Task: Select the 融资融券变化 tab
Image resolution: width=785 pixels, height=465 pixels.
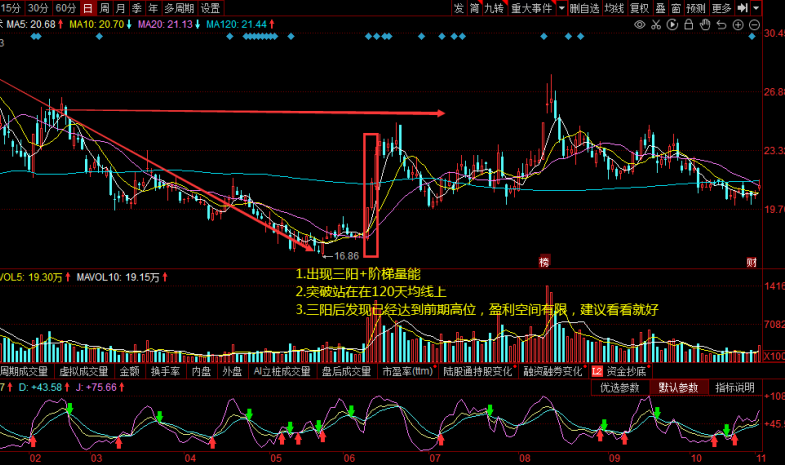Action: [x=553, y=371]
